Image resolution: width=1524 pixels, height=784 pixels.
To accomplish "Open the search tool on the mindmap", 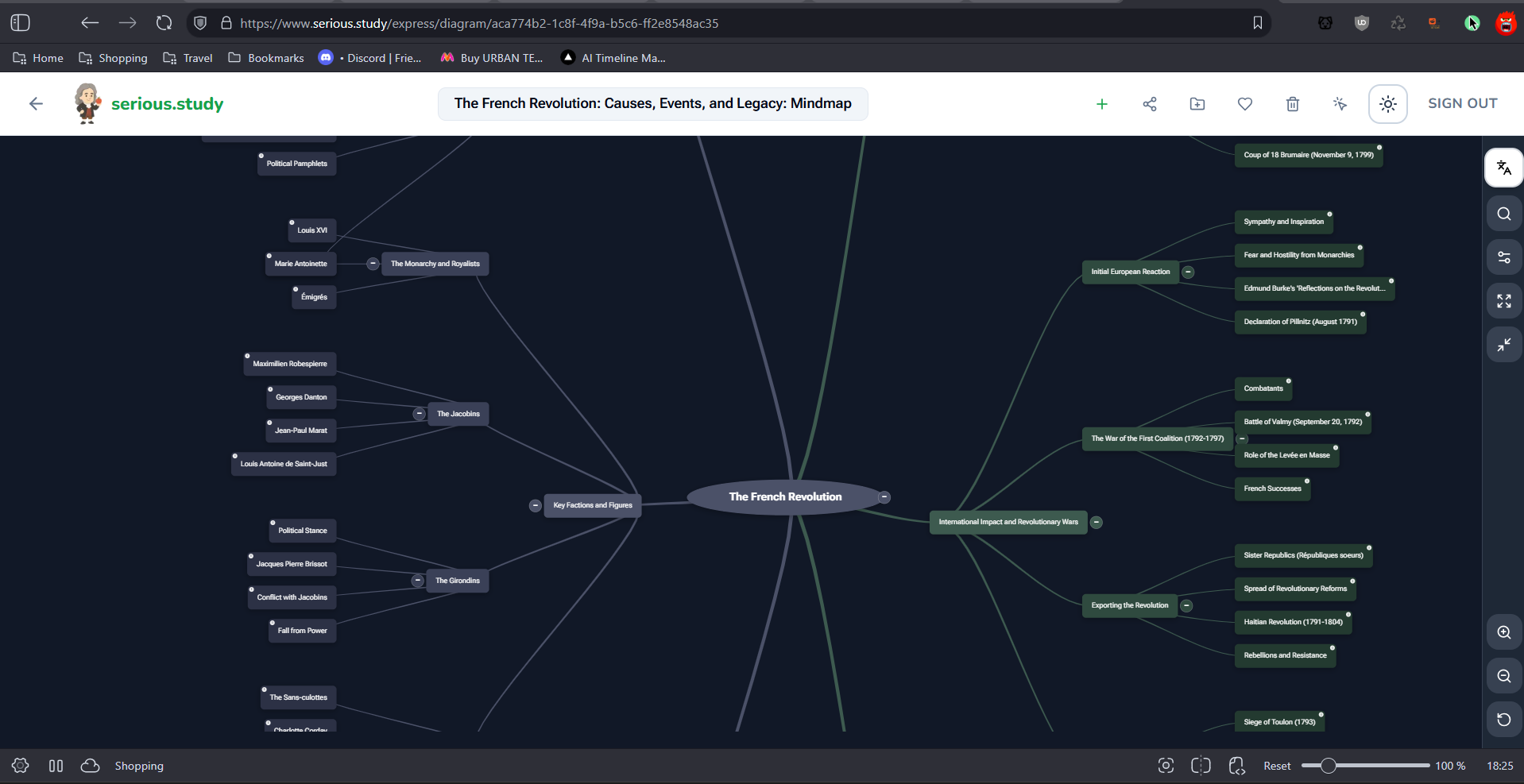I will click(x=1503, y=213).
